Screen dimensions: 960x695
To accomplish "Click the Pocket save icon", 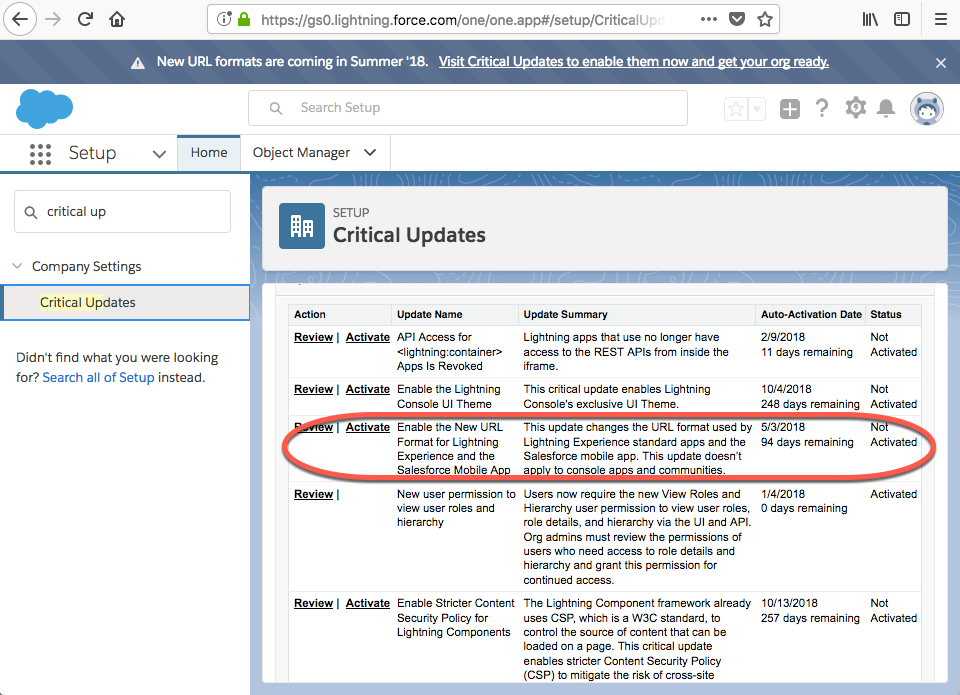I will click(737, 20).
